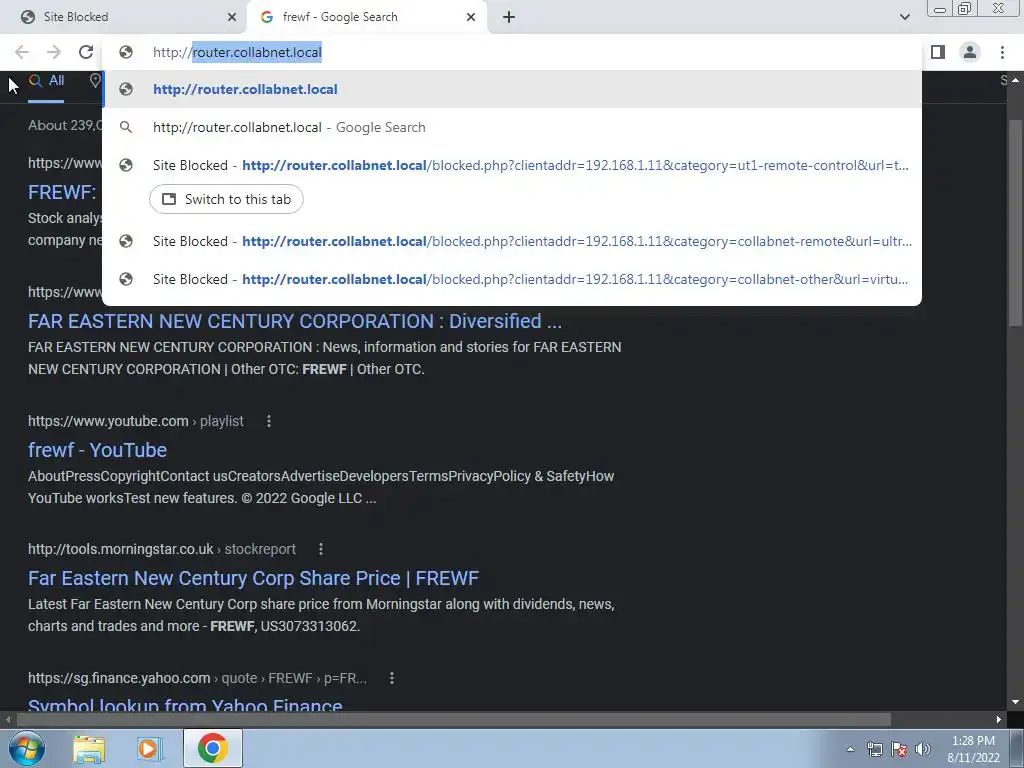Toggle the side panel icon
The image size is (1024, 768).
[938, 52]
